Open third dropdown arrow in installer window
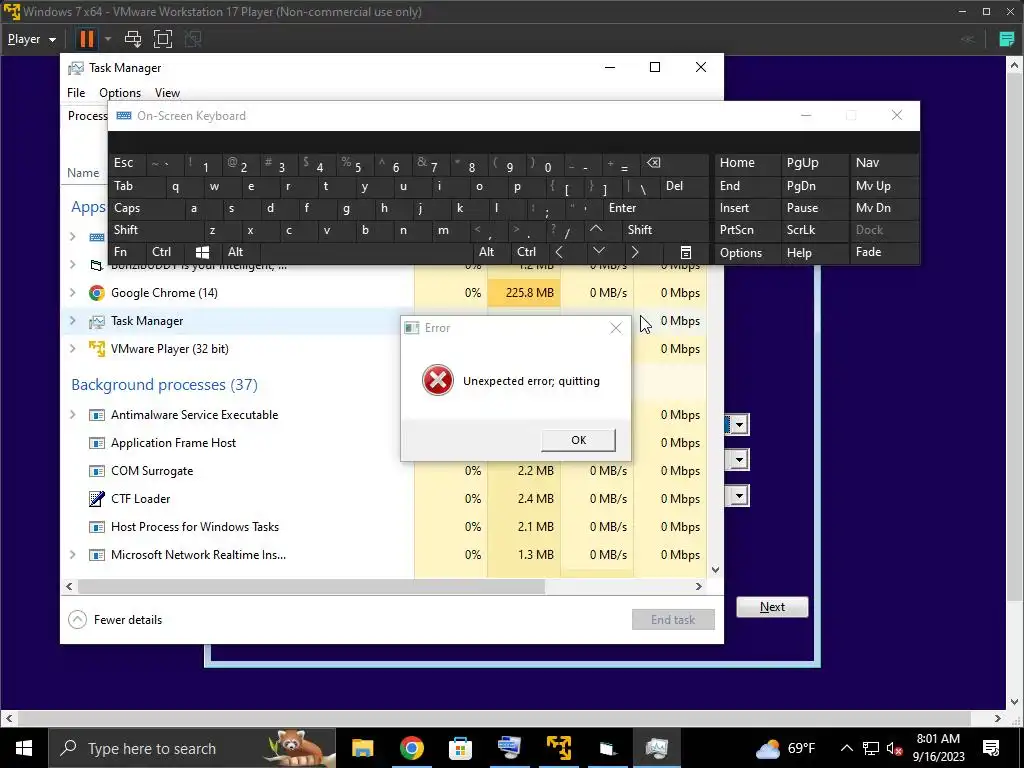 click(x=739, y=496)
